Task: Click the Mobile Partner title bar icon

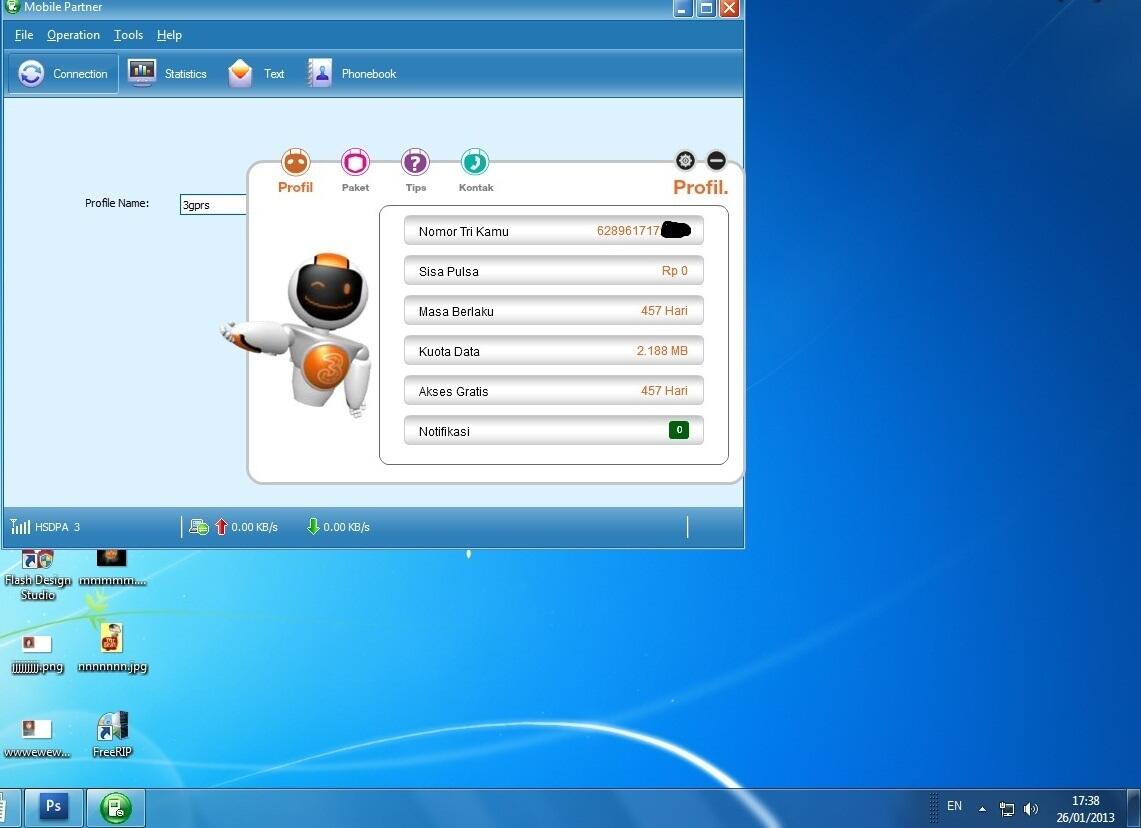Action: point(12,7)
